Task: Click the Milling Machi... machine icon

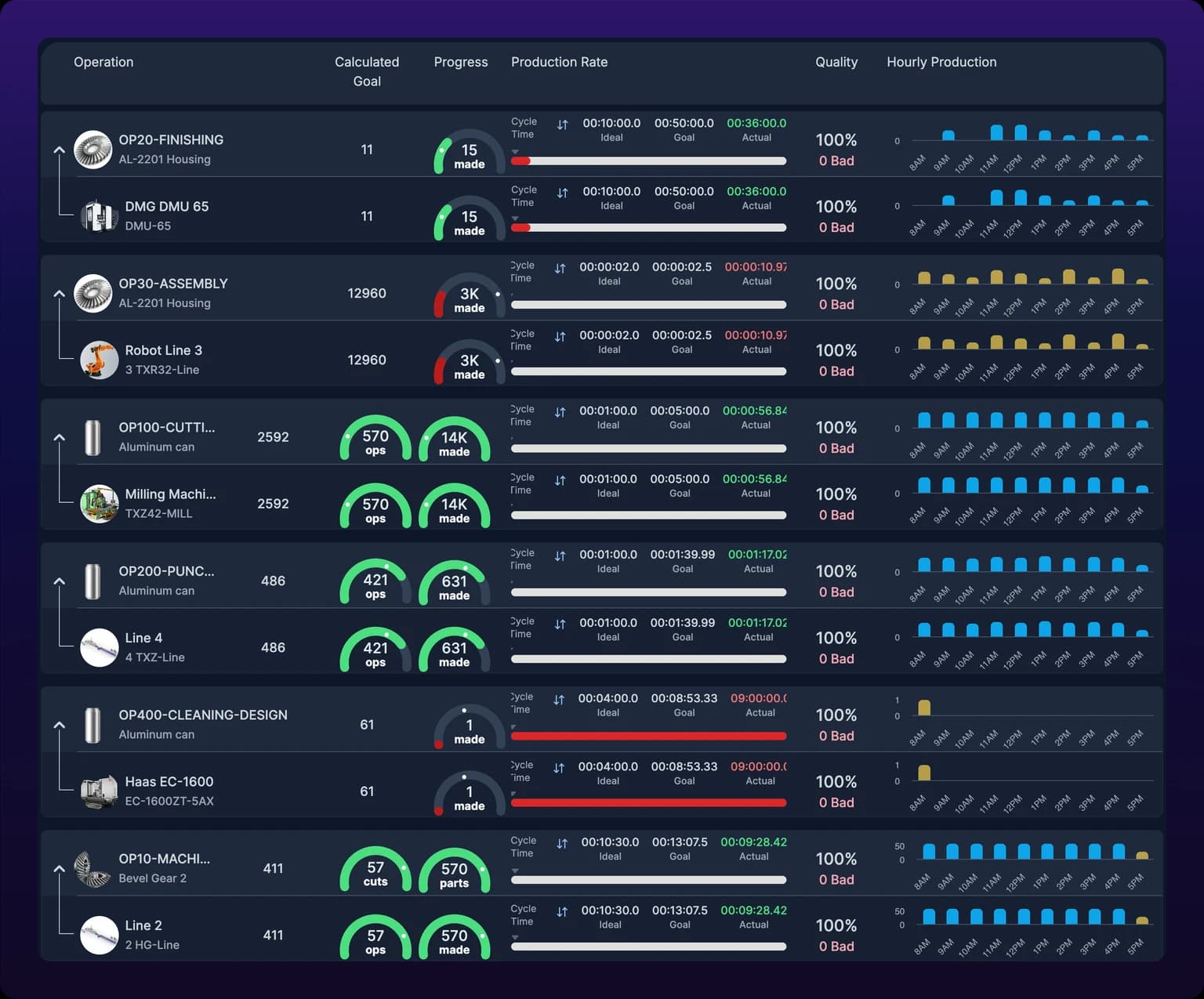Action: tap(99, 504)
